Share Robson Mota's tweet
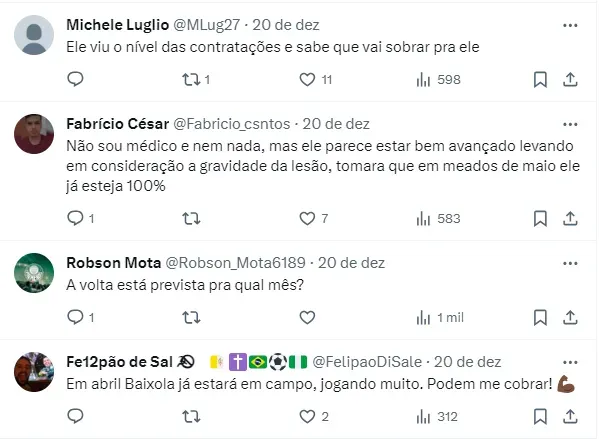Screen dimensions: 599x439 click(570, 318)
